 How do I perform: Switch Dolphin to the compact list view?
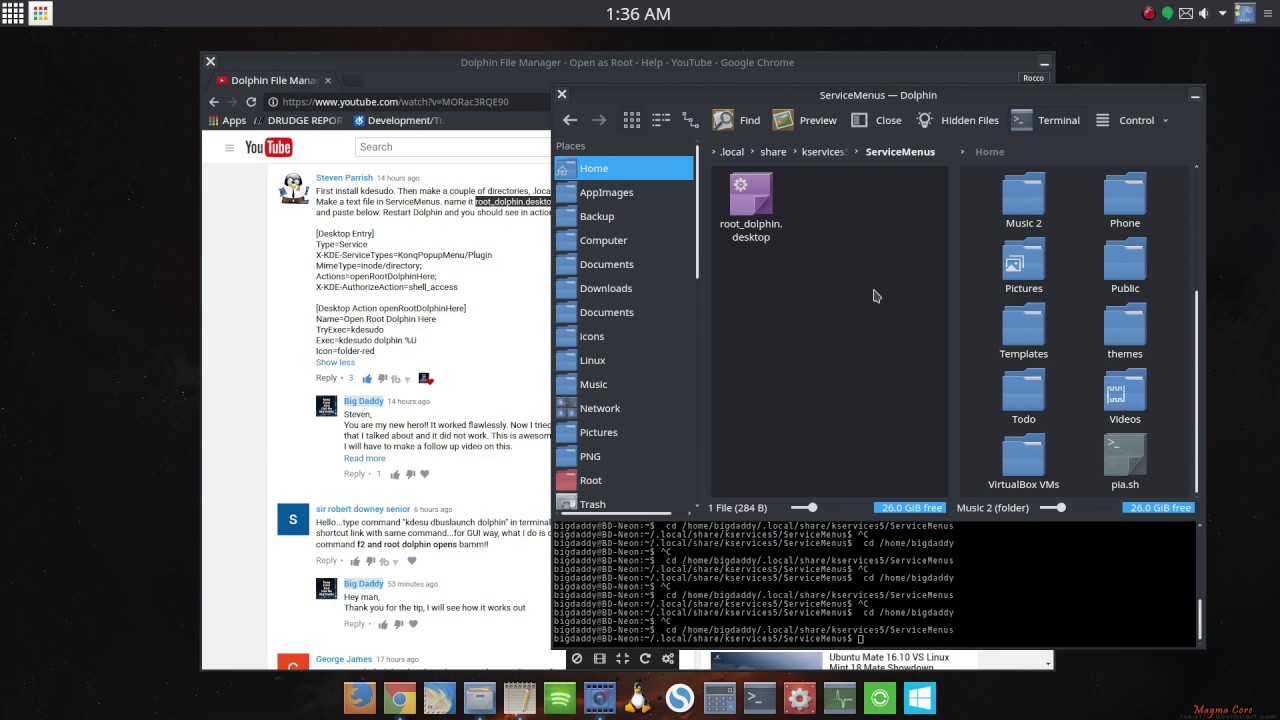661,120
